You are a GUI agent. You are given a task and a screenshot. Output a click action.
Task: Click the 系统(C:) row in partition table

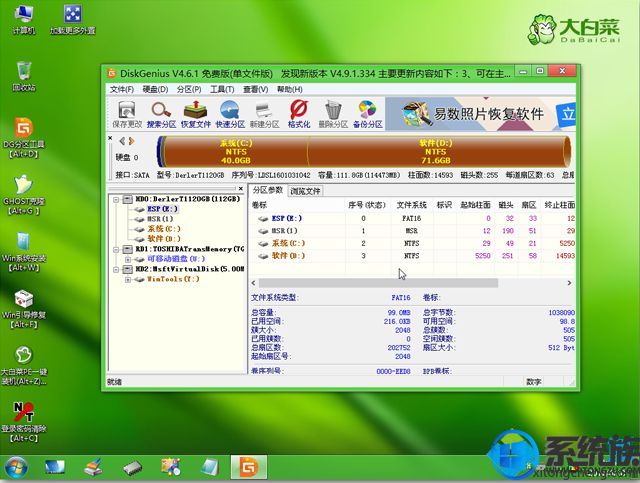pyautogui.click(x=413, y=243)
